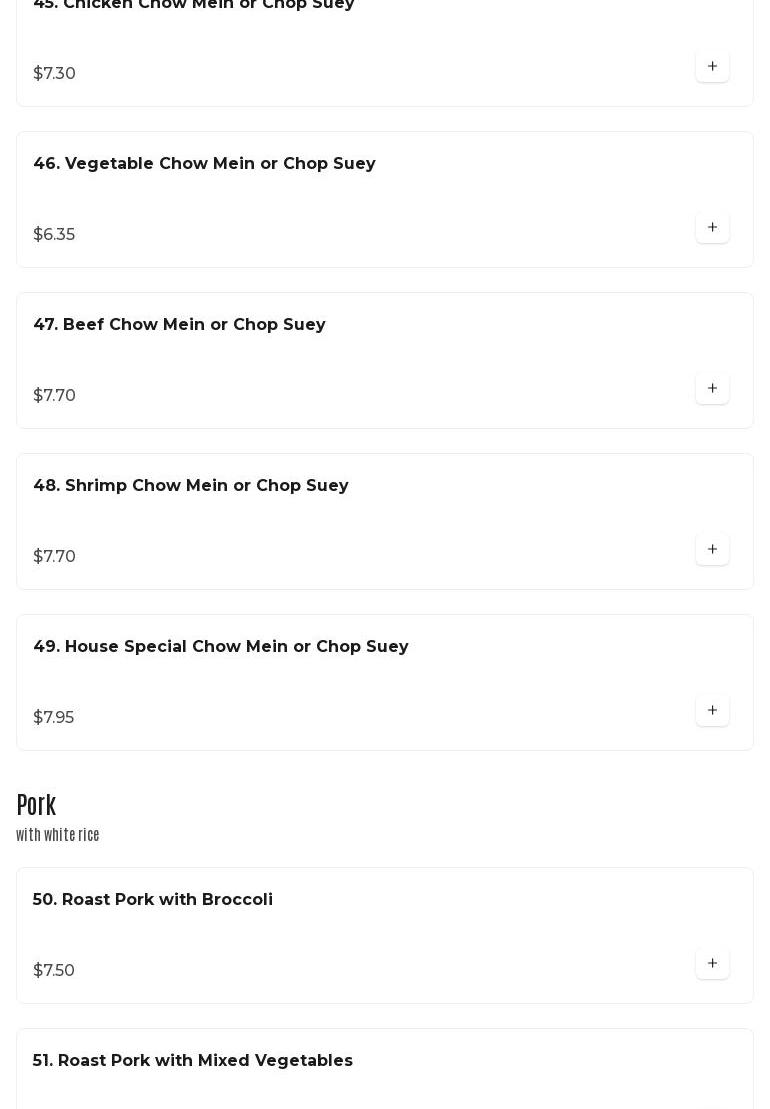This screenshot has width=770, height=1109.
Task: Open 51. Roast Pork with Mixed Vegetables
Action: (x=192, y=1060)
